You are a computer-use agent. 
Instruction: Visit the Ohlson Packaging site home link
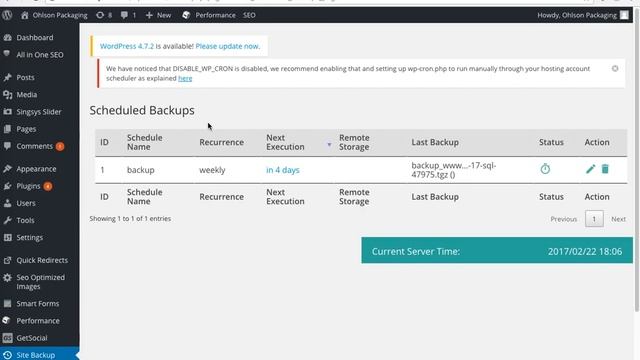point(54,15)
